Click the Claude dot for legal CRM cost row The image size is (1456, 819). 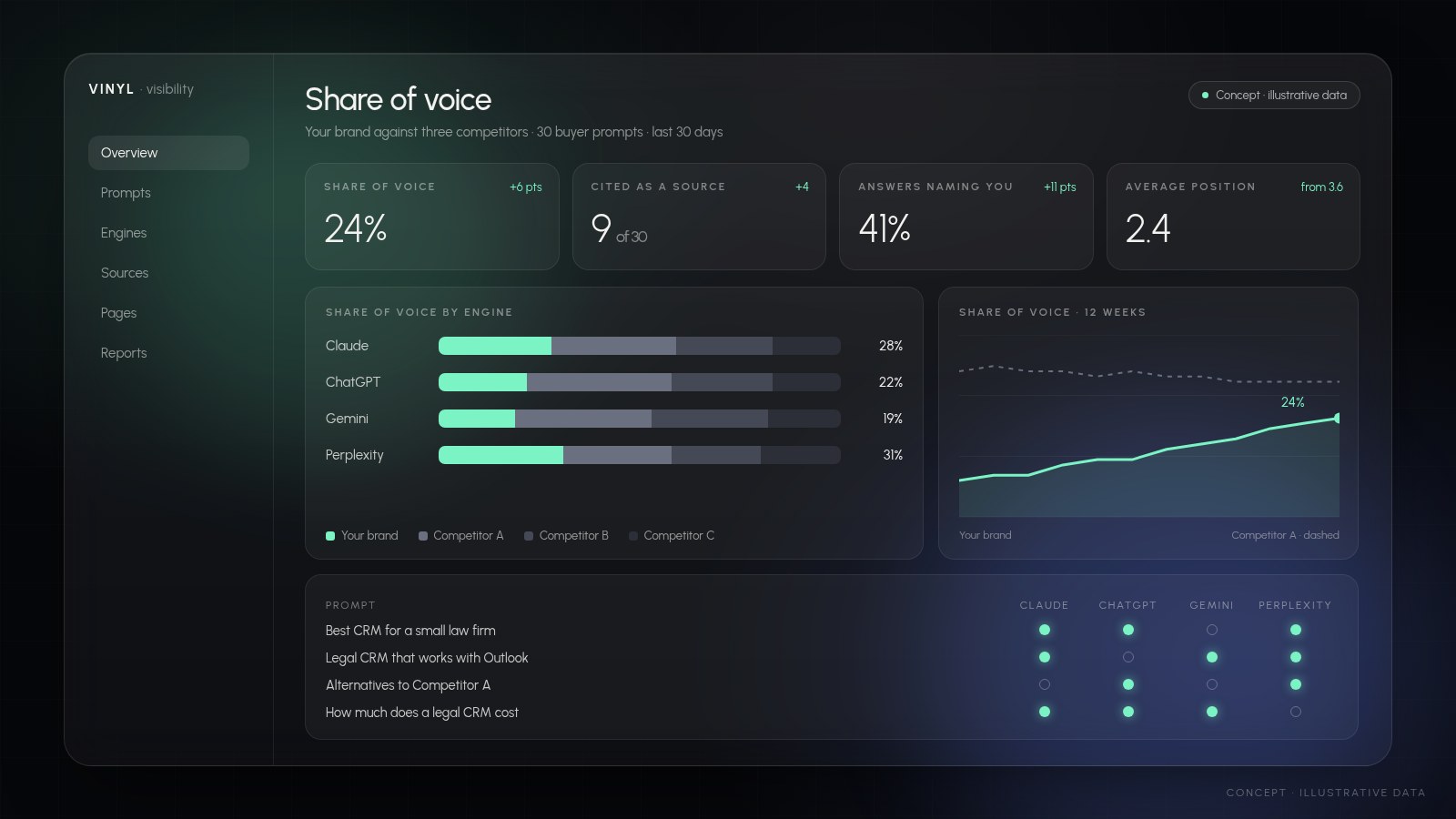(1045, 712)
